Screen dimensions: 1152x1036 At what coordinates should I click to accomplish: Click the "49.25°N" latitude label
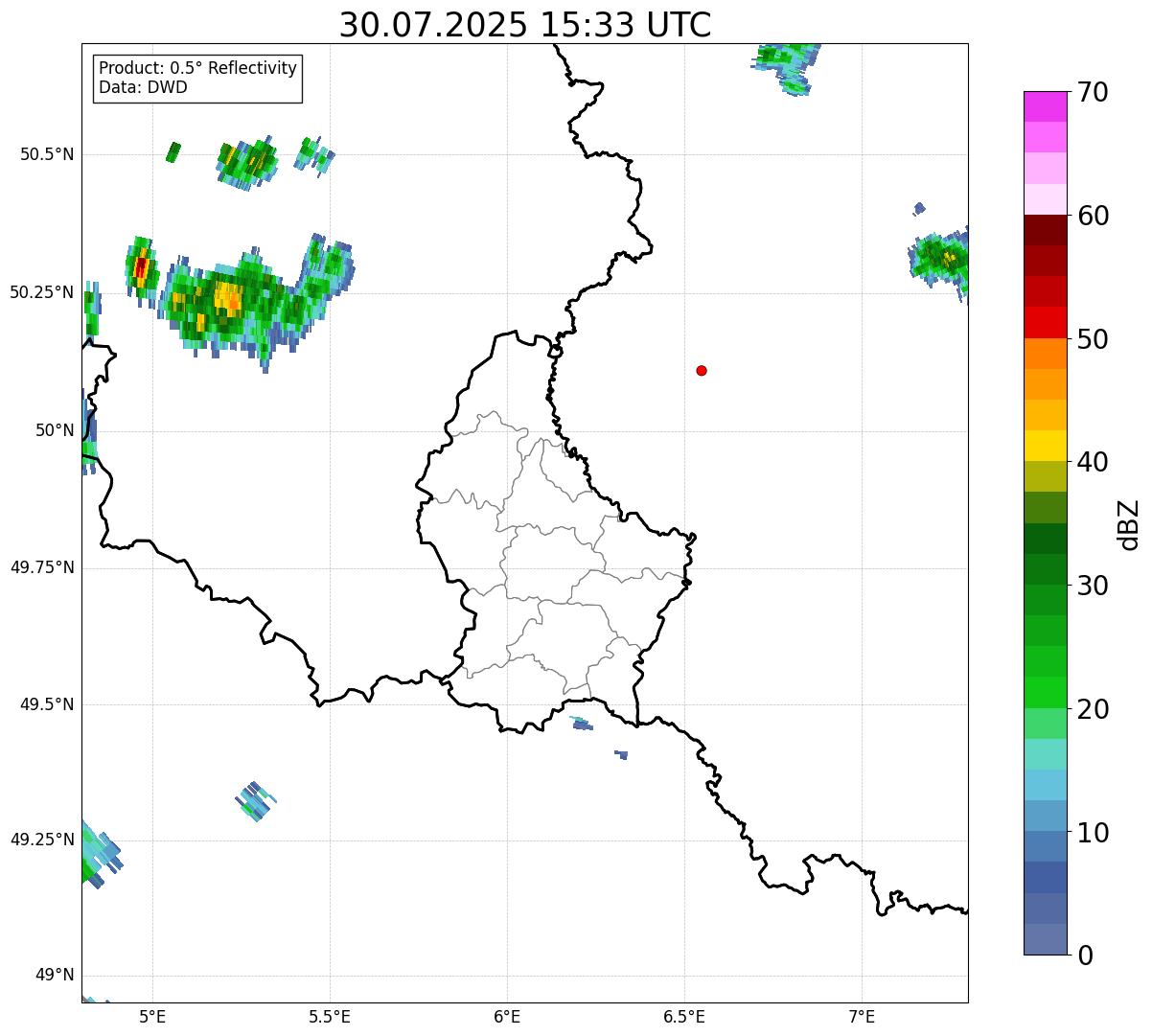(42, 840)
